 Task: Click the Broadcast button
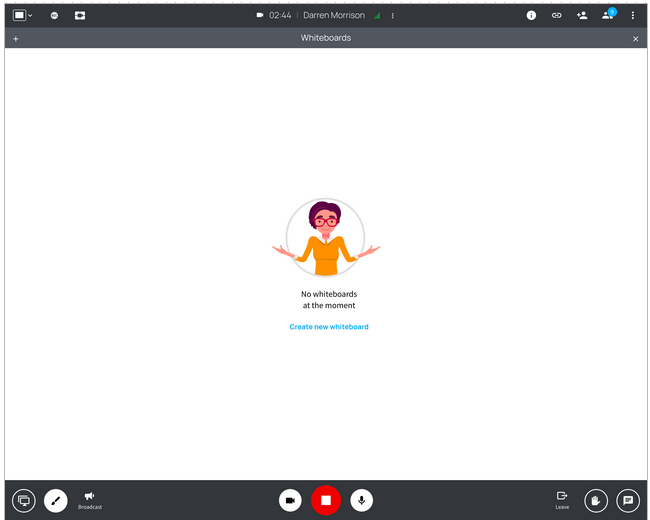[90, 500]
